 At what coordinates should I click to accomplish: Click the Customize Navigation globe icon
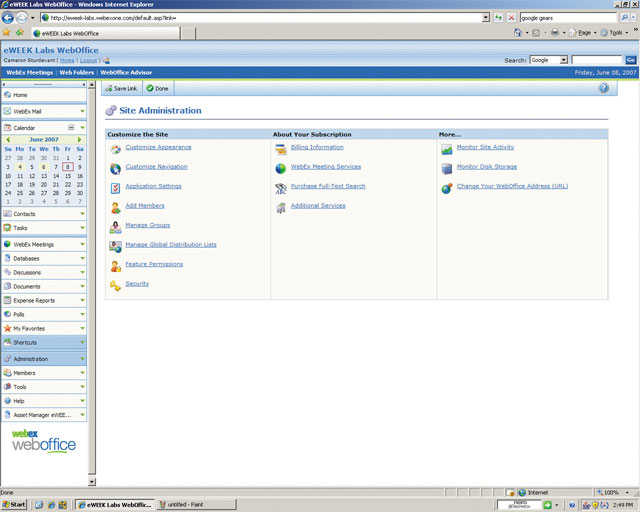coord(116,169)
